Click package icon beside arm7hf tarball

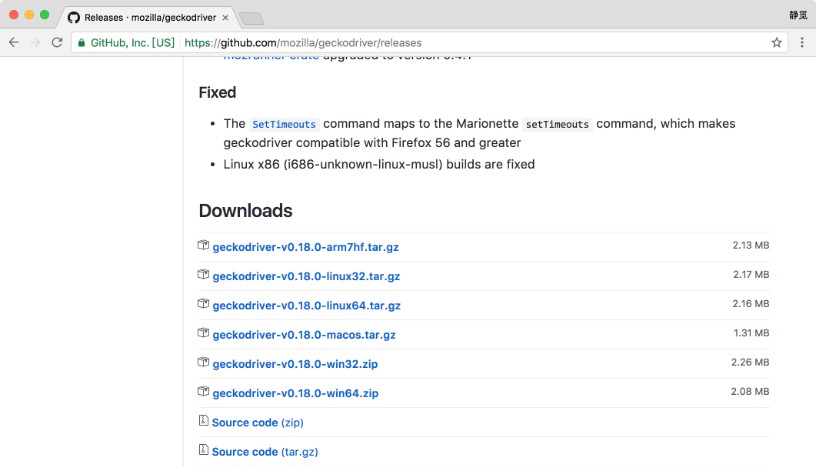click(x=203, y=245)
